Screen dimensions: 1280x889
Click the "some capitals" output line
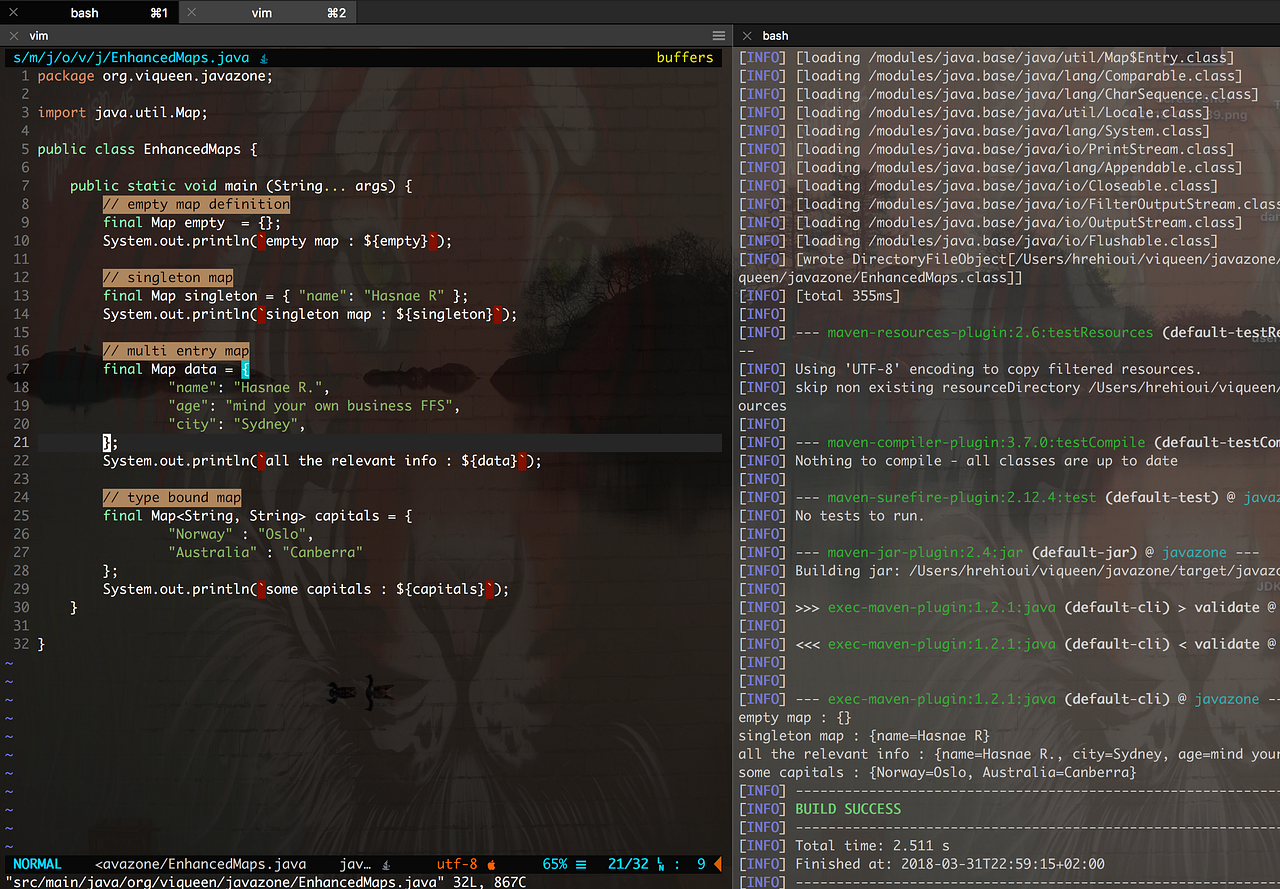pos(938,772)
